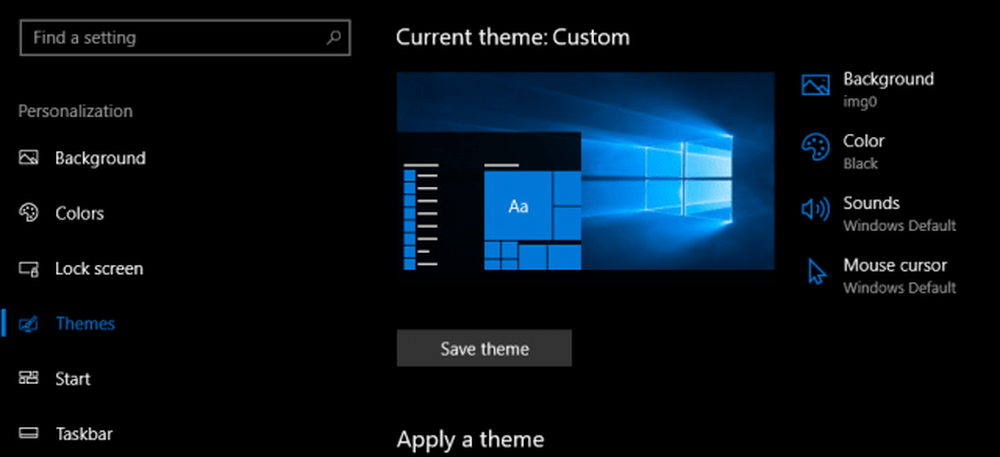The width and height of the screenshot is (1000, 457).
Task: Click the Taskbar icon in the sidebar
Action: coord(28,434)
